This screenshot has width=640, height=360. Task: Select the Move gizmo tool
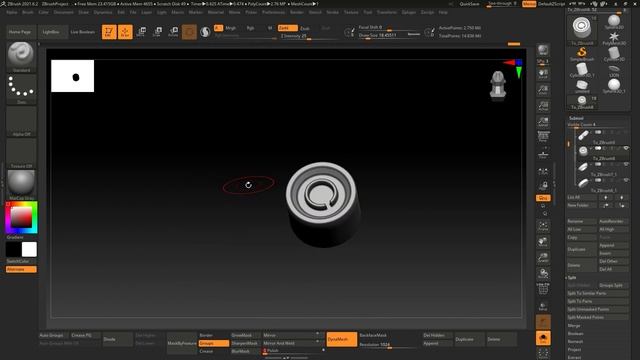[141, 32]
